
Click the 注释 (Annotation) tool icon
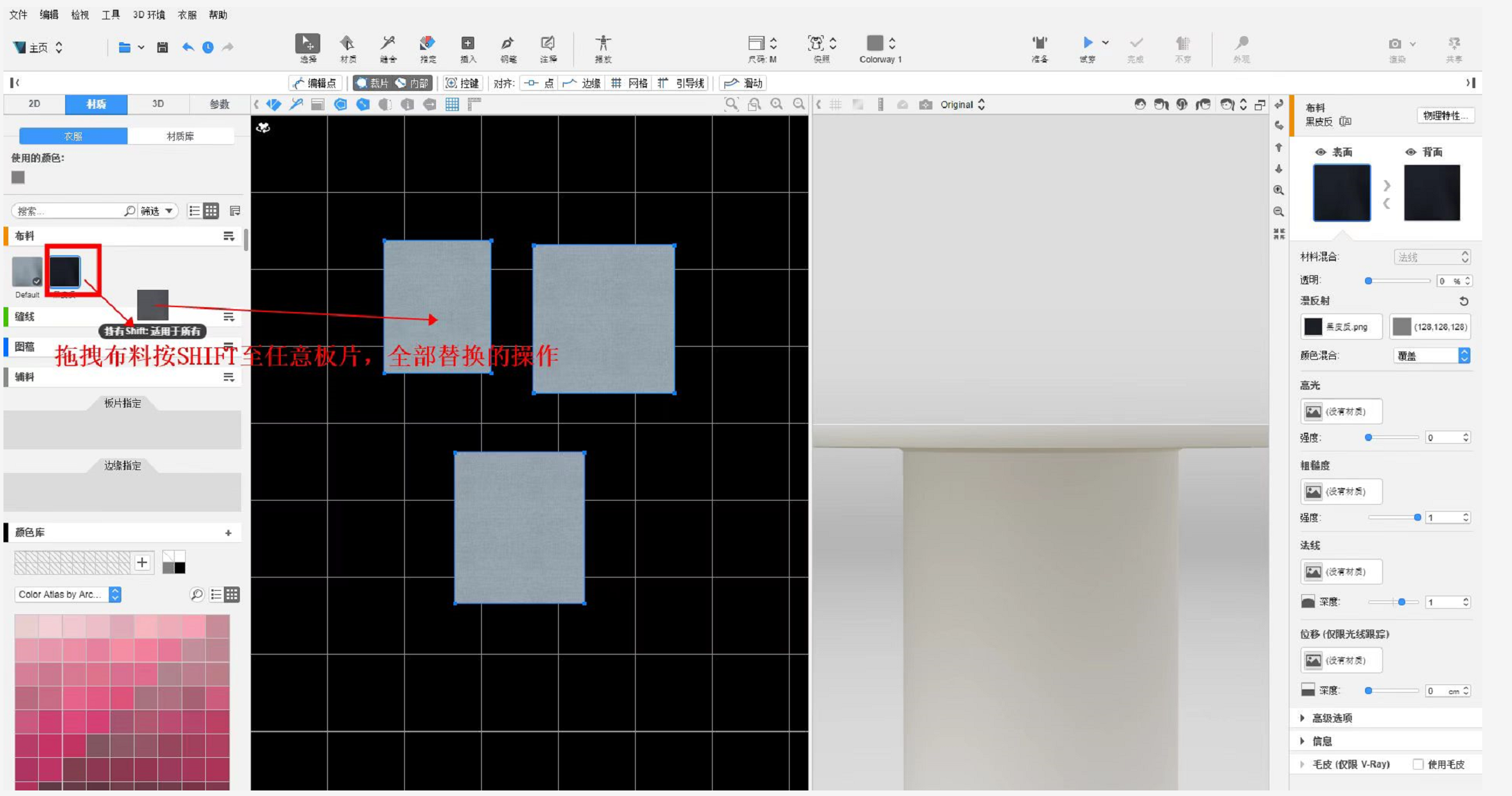click(548, 44)
